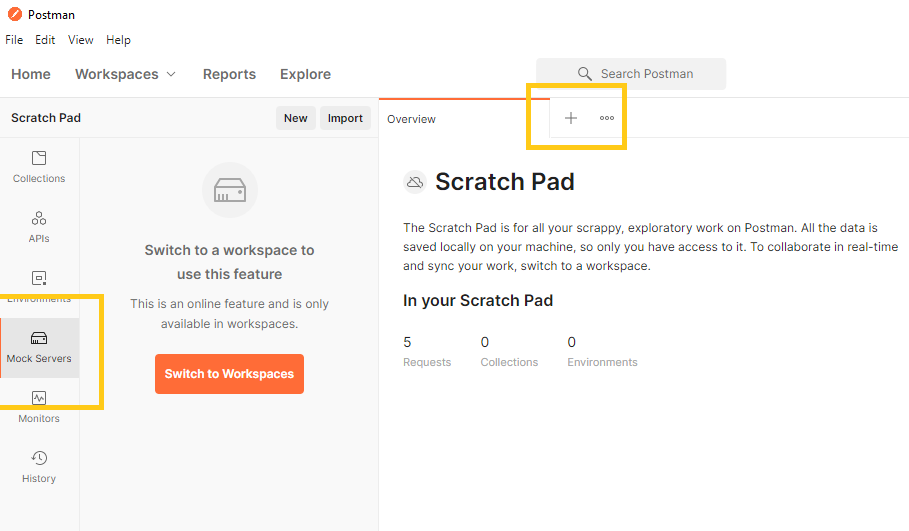Screen dimensions: 909x531
Task: Open the APIs sidebar panel
Action: (x=39, y=227)
